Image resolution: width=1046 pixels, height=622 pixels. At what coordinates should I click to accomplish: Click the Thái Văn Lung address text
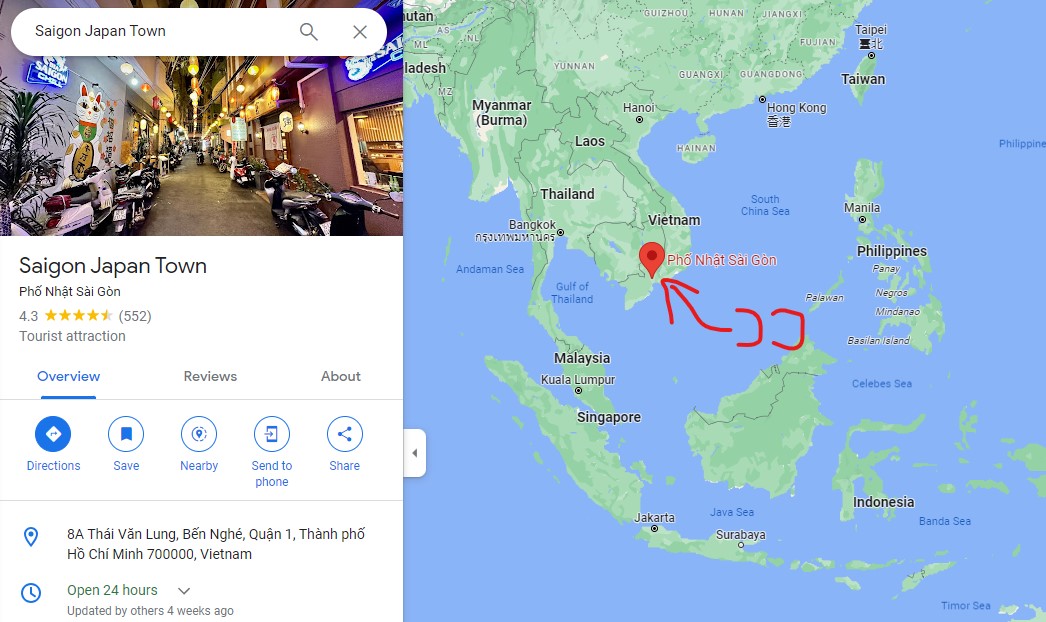(216, 544)
